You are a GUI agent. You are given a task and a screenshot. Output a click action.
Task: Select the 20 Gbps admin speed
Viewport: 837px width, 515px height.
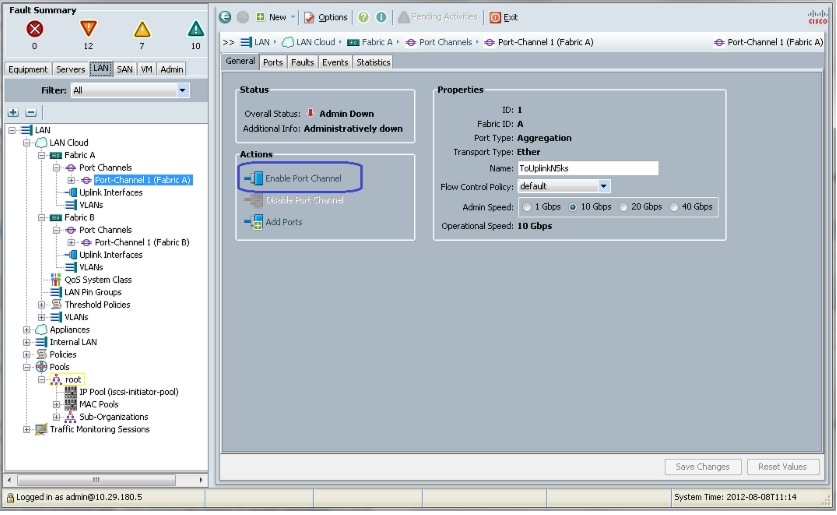click(624, 207)
